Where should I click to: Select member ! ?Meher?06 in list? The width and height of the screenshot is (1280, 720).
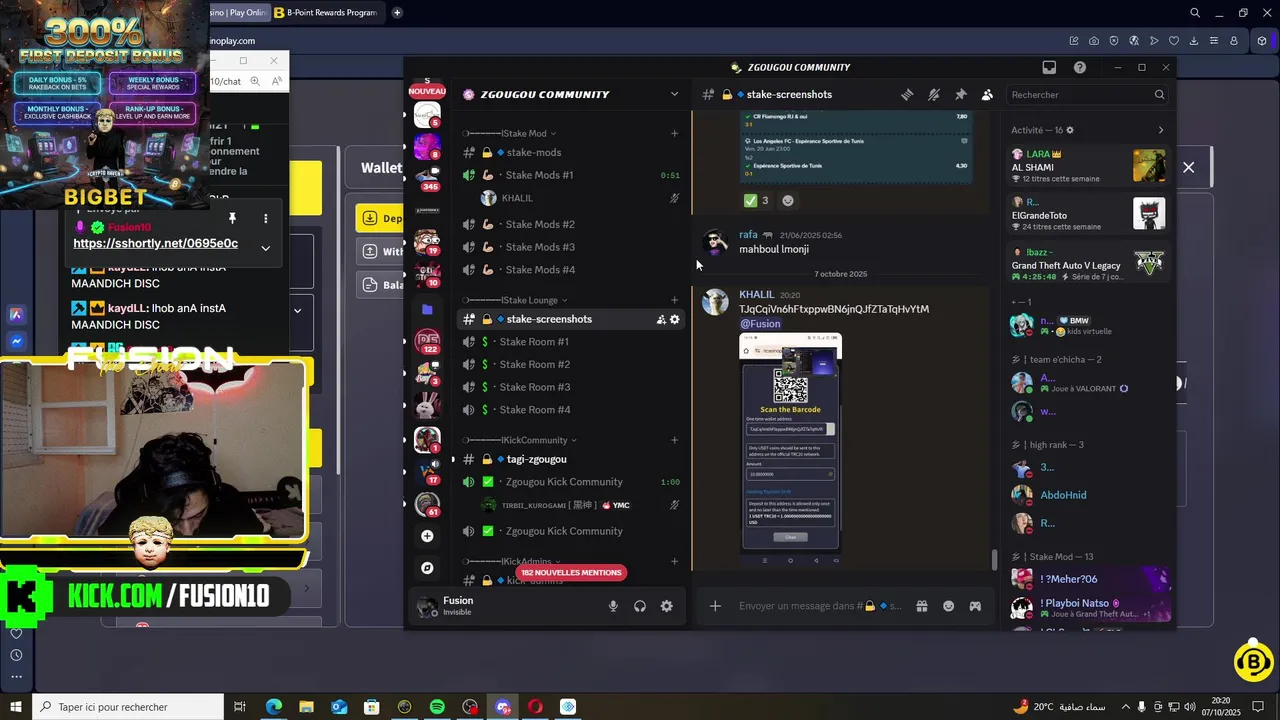click(1088, 579)
